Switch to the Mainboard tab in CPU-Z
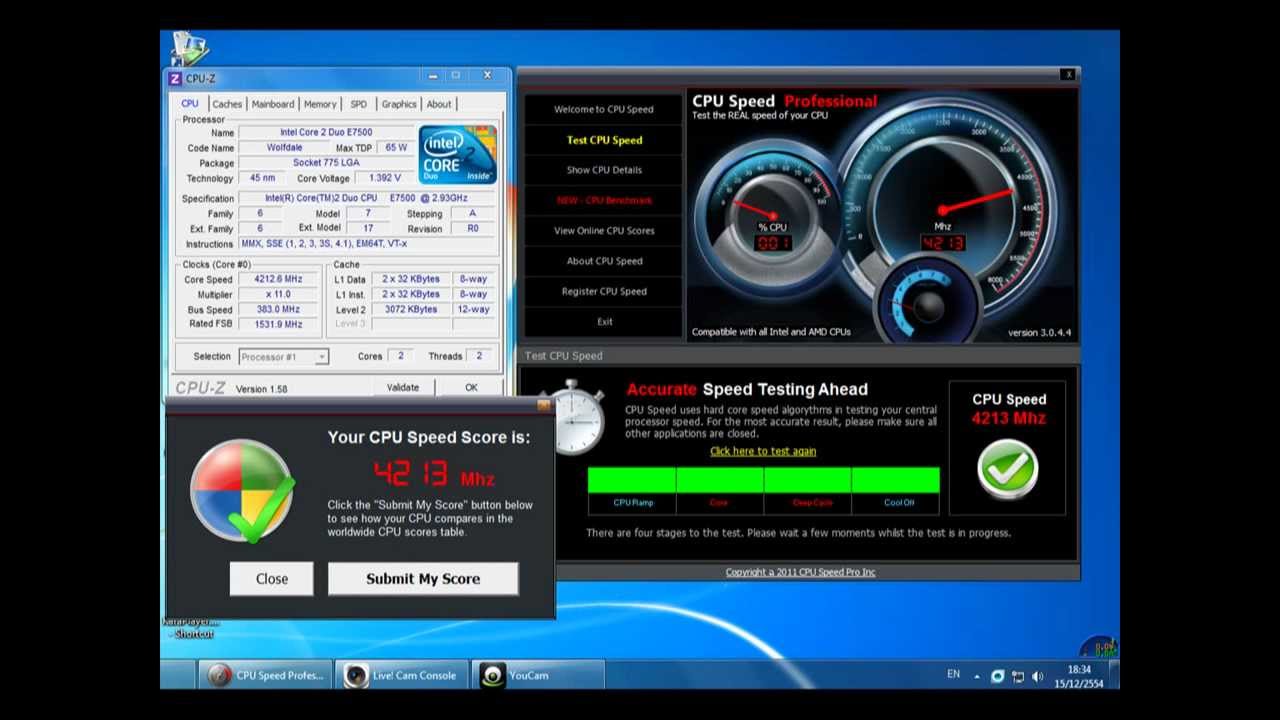Image resolution: width=1280 pixels, height=720 pixels. pos(273,104)
